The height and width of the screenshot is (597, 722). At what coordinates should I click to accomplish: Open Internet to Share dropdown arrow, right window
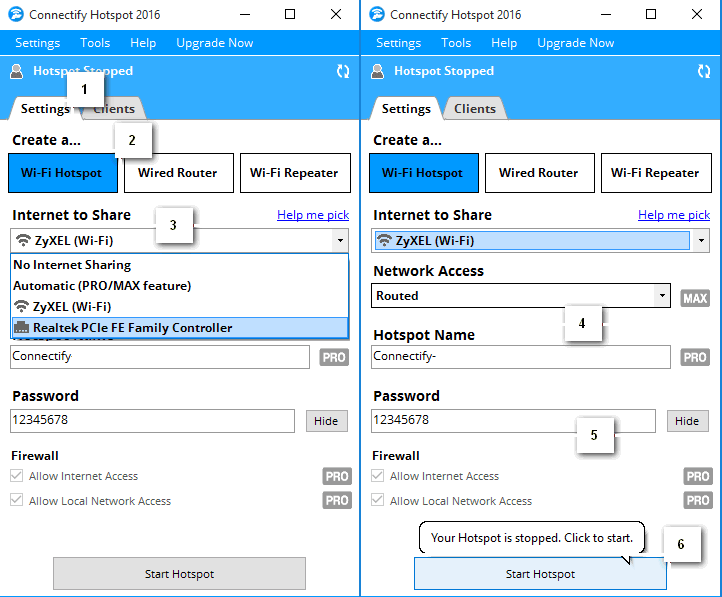pyautogui.click(x=701, y=240)
